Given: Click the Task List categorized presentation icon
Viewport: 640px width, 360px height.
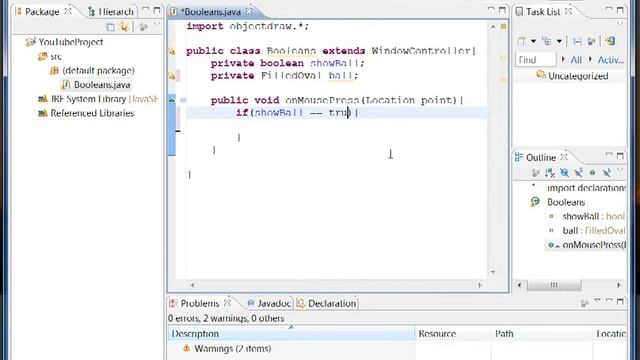Looking at the screenshot, I should point(546,41).
